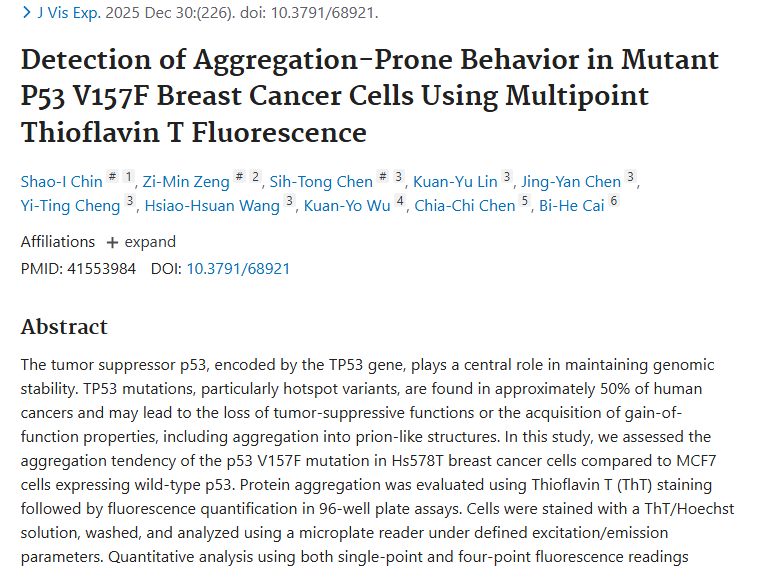Click the article title heading
Image resolution: width=760 pixels, height=570 pixels.
(370, 95)
